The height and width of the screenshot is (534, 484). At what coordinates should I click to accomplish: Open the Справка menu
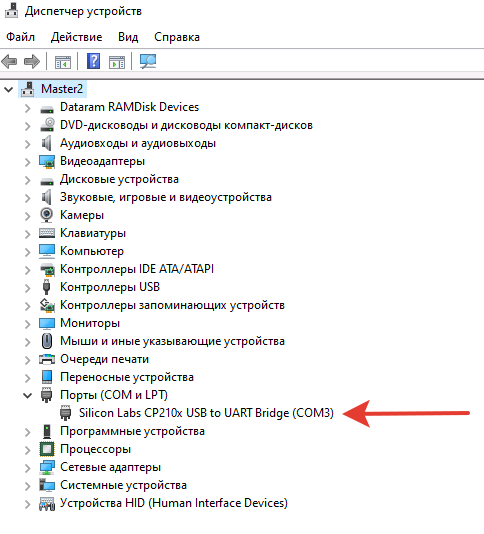point(177,37)
